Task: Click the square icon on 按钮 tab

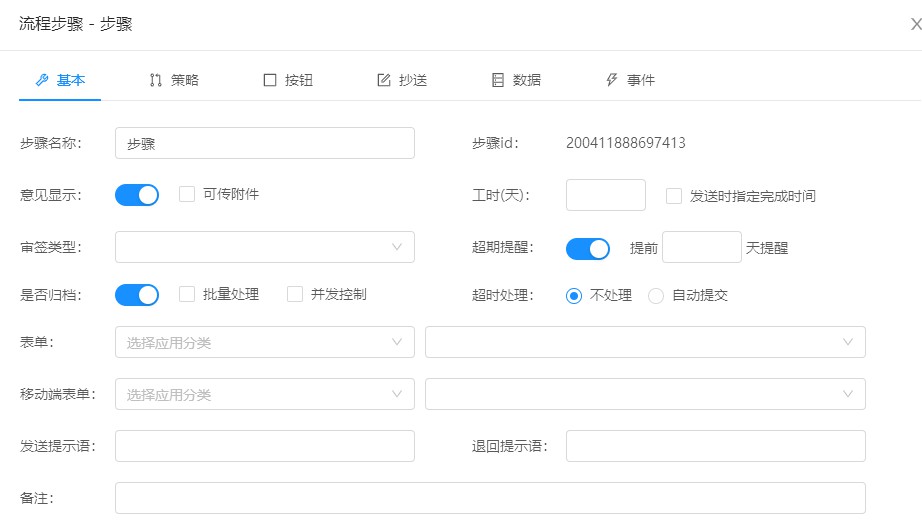Action: coord(270,80)
